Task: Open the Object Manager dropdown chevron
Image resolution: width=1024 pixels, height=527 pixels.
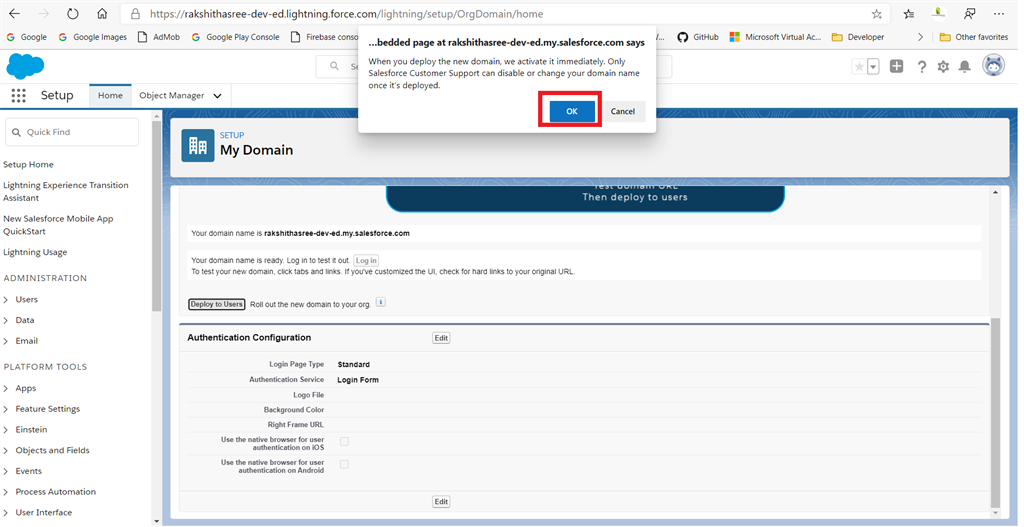Action: coord(217,96)
